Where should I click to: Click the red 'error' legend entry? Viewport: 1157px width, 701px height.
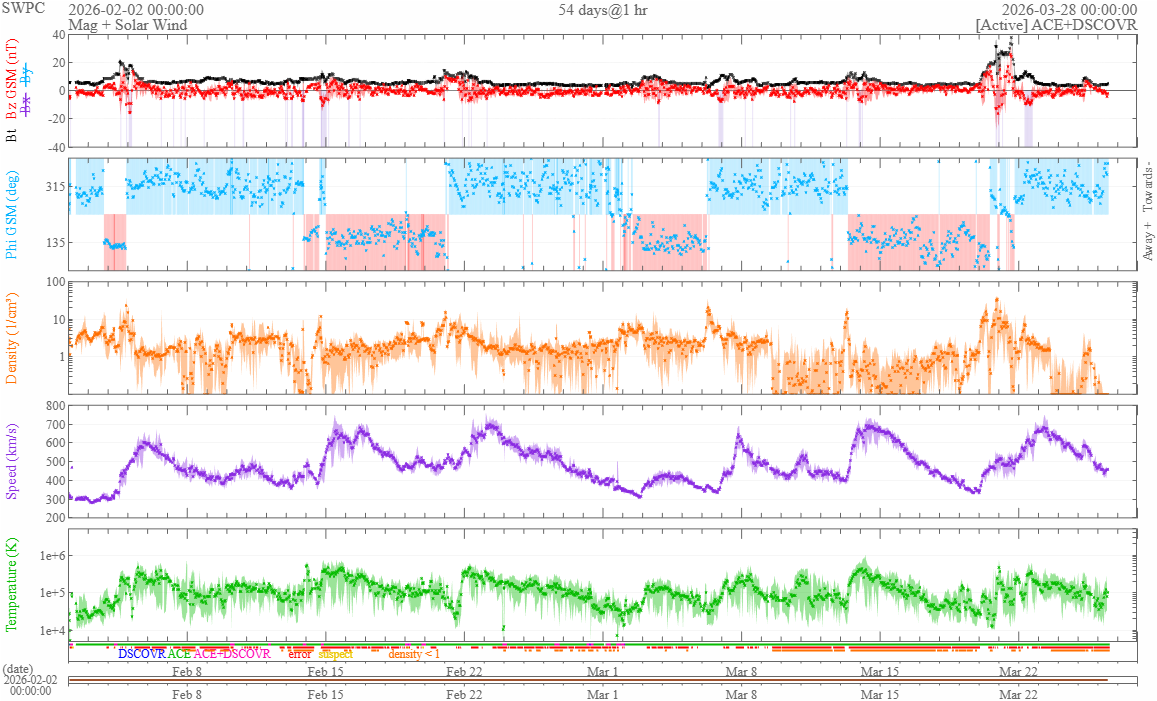(300, 654)
